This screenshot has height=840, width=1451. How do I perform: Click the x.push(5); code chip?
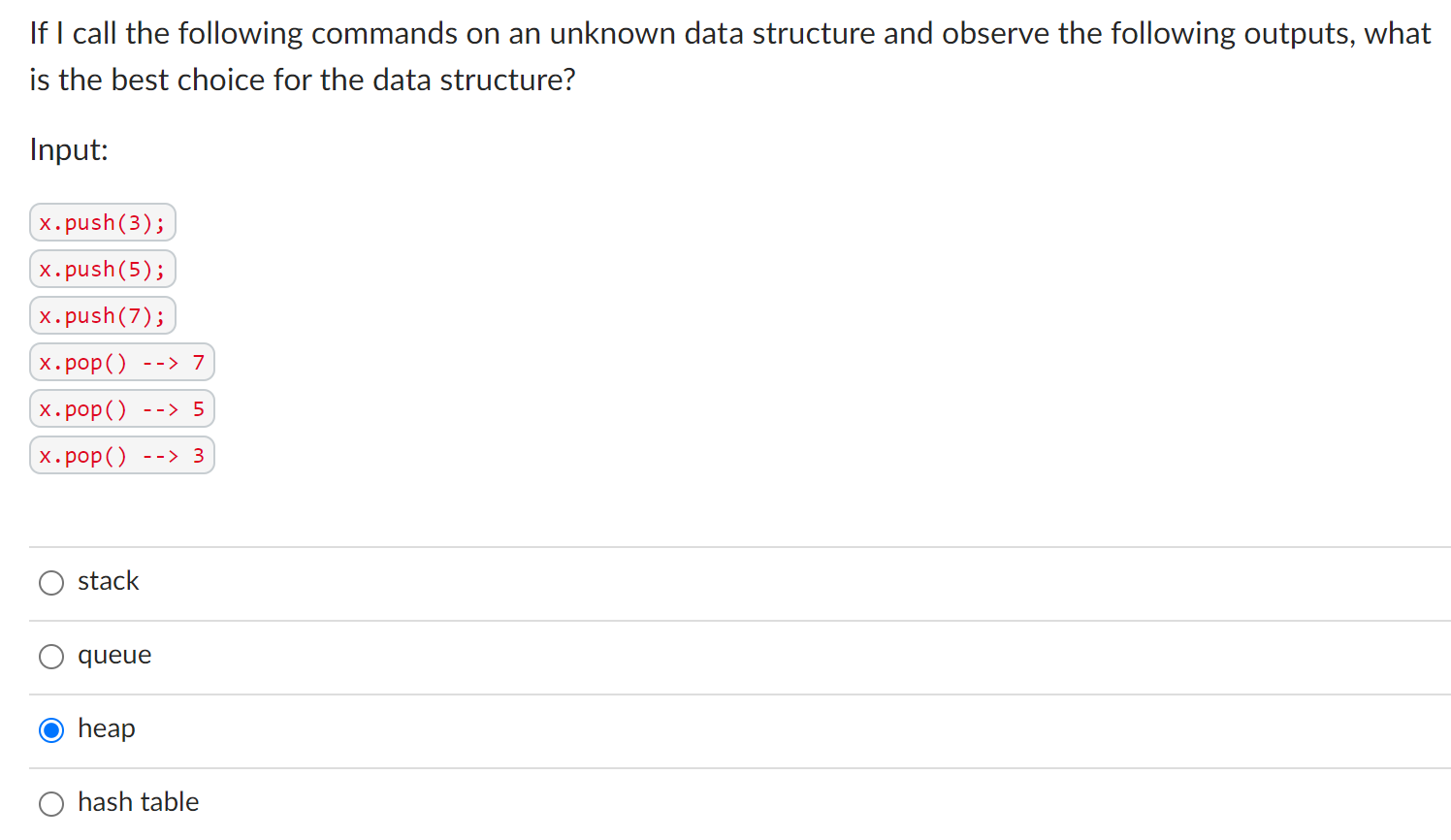(x=102, y=269)
